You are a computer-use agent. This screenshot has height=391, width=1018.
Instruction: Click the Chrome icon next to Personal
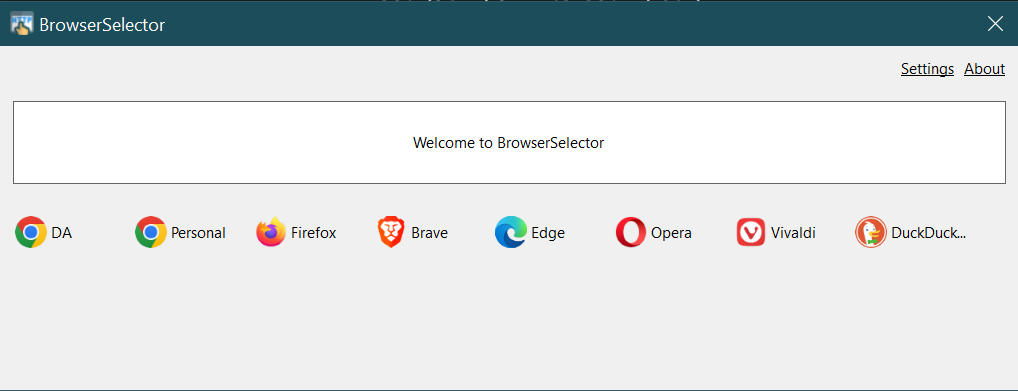(x=151, y=233)
